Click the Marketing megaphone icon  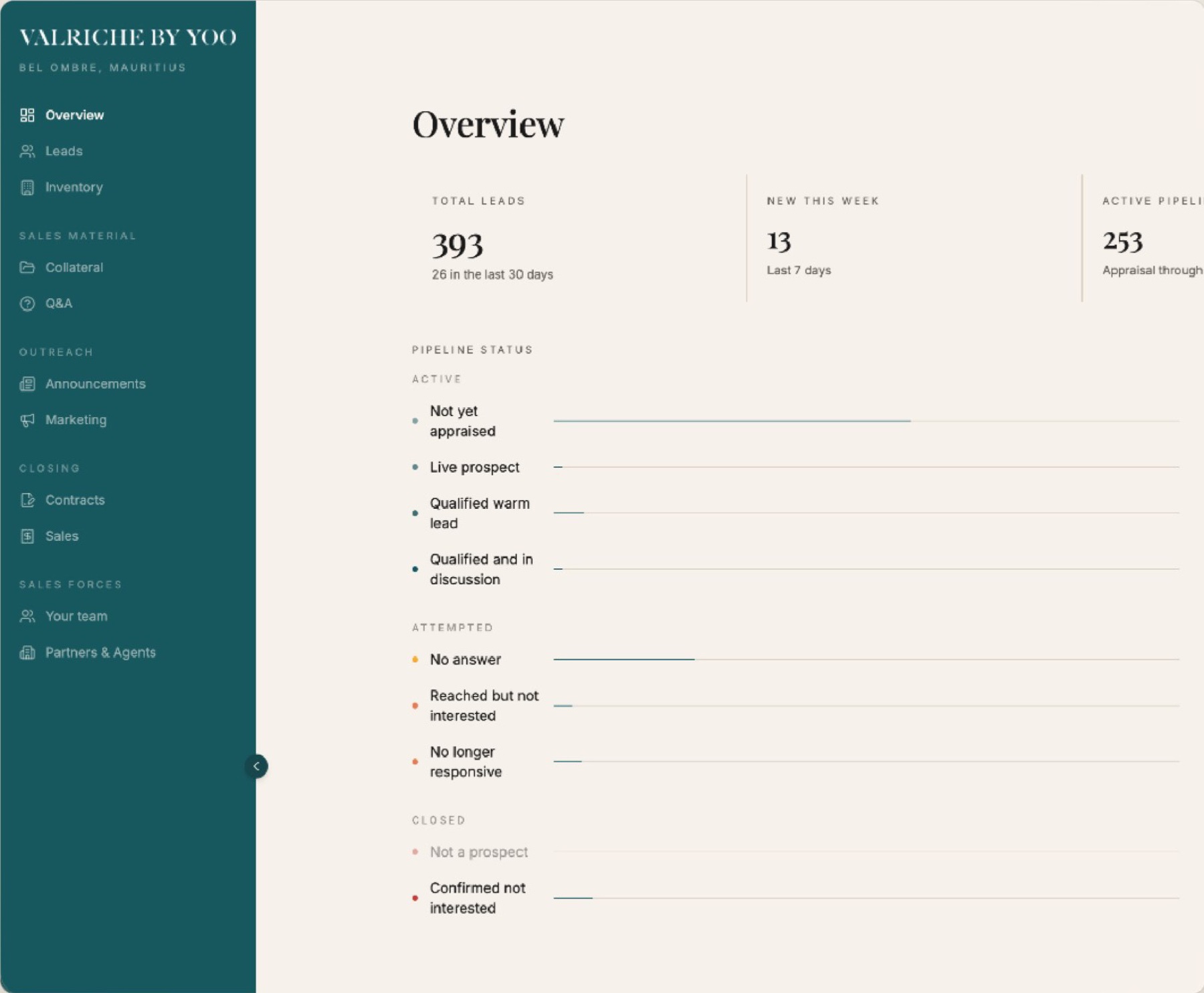pos(27,420)
